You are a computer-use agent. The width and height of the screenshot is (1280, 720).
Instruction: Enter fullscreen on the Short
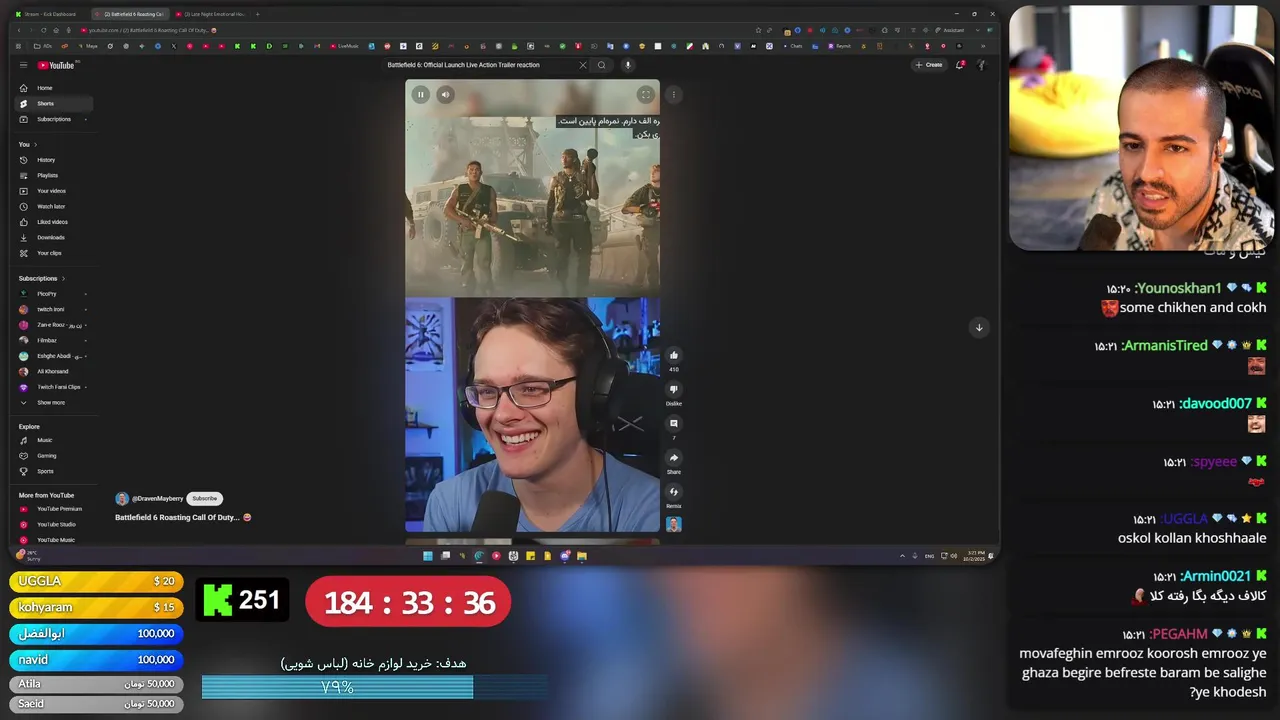click(x=645, y=95)
